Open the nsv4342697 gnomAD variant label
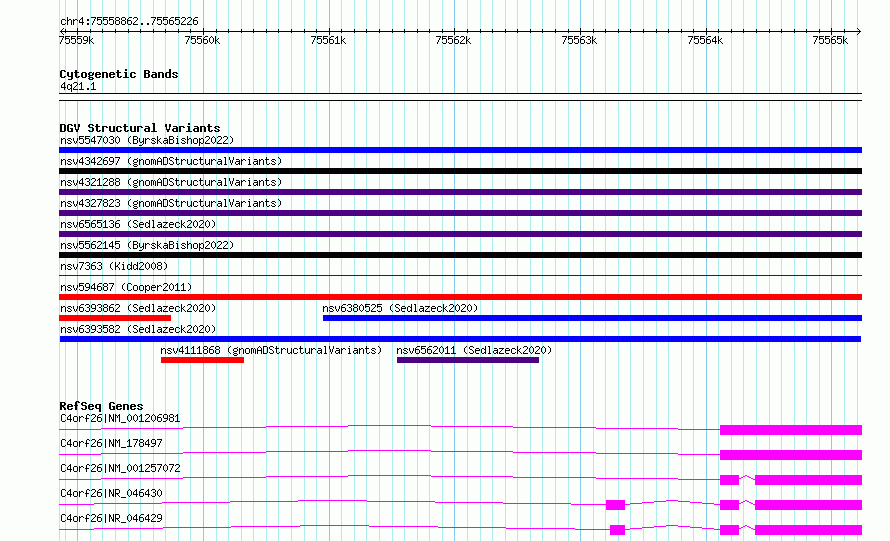The height and width of the screenshot is (541, 890). pyautogui.click(x=171, y=161)
